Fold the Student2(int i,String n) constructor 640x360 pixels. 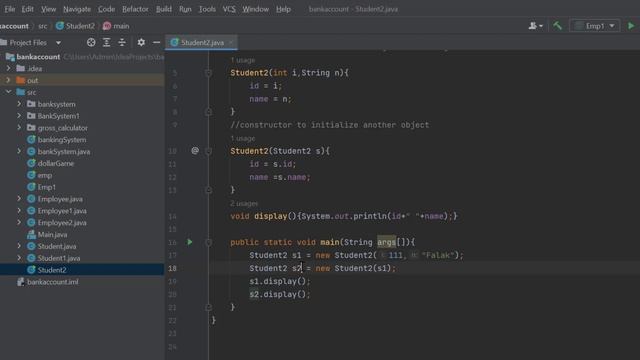point(208,73)
